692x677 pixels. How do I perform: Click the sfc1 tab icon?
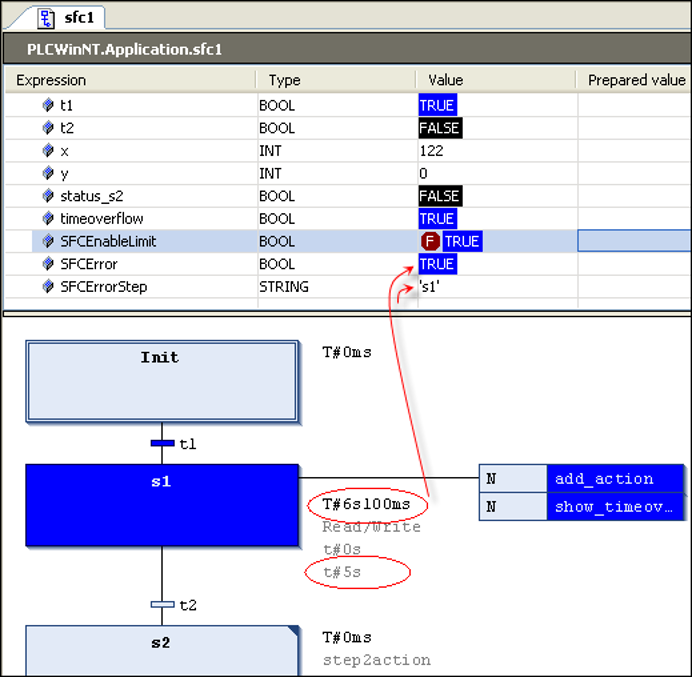[x=47, y=17]
